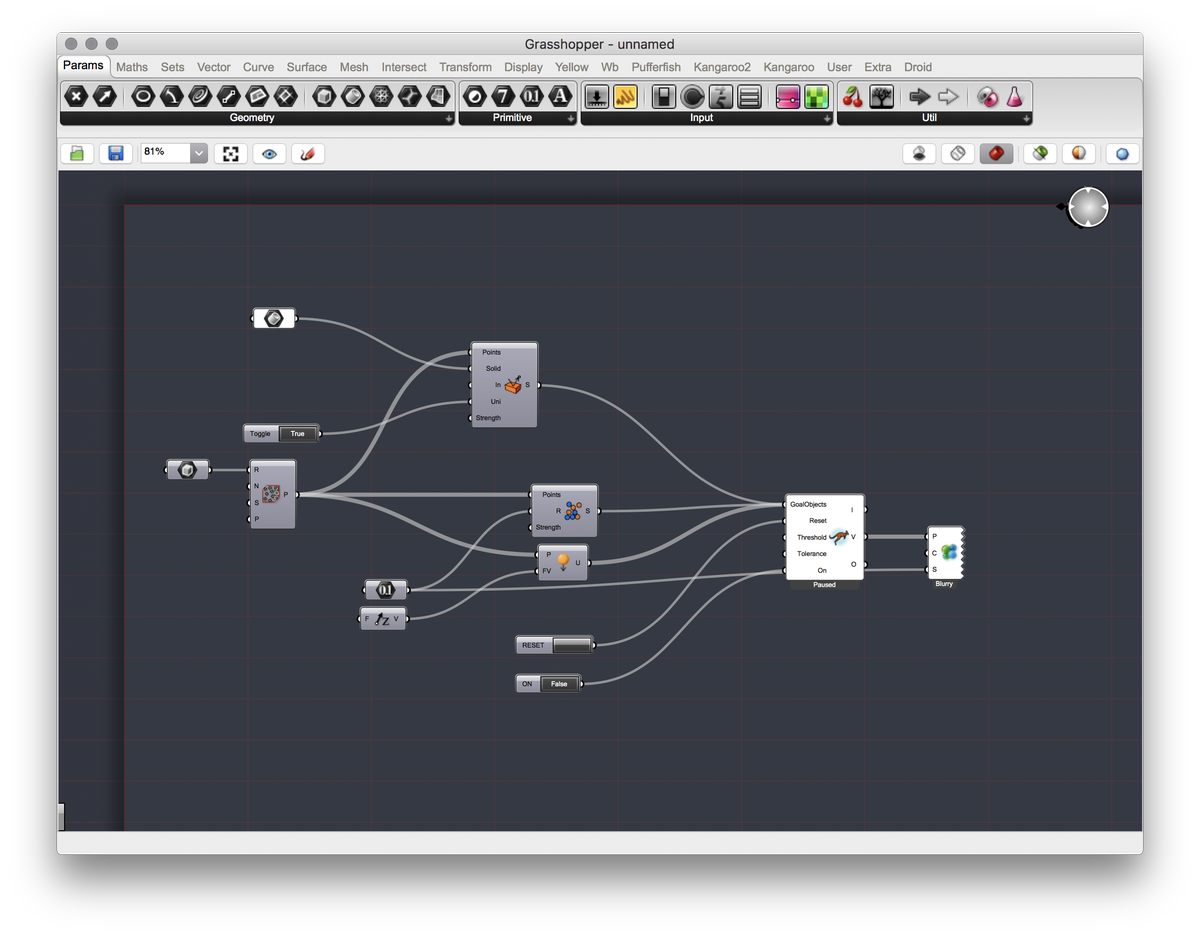Click the canvas compass widget
Image resolution: width=1200 pixels, height=936 pixels.
(1088, 207)
